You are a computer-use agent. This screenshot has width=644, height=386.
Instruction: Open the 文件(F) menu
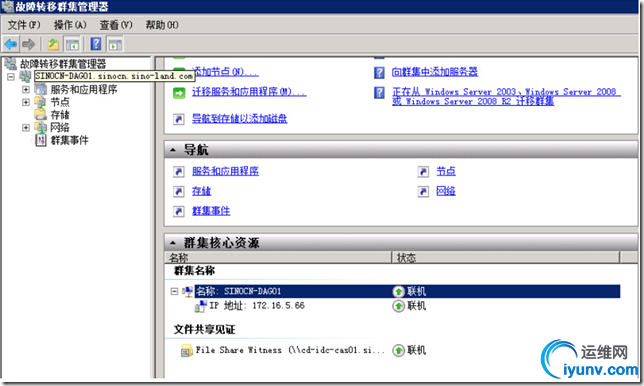24,25
